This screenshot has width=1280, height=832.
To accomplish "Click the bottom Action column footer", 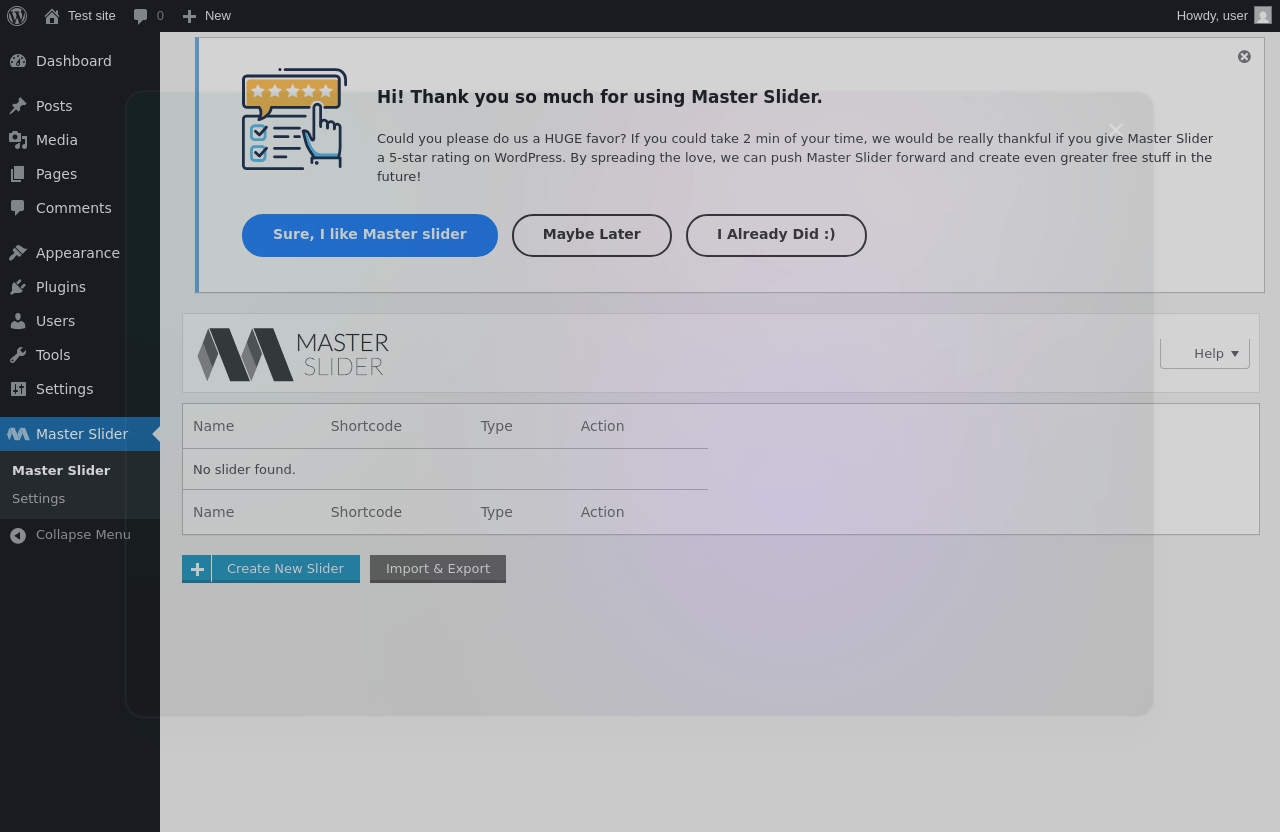I will pos(602,512).
